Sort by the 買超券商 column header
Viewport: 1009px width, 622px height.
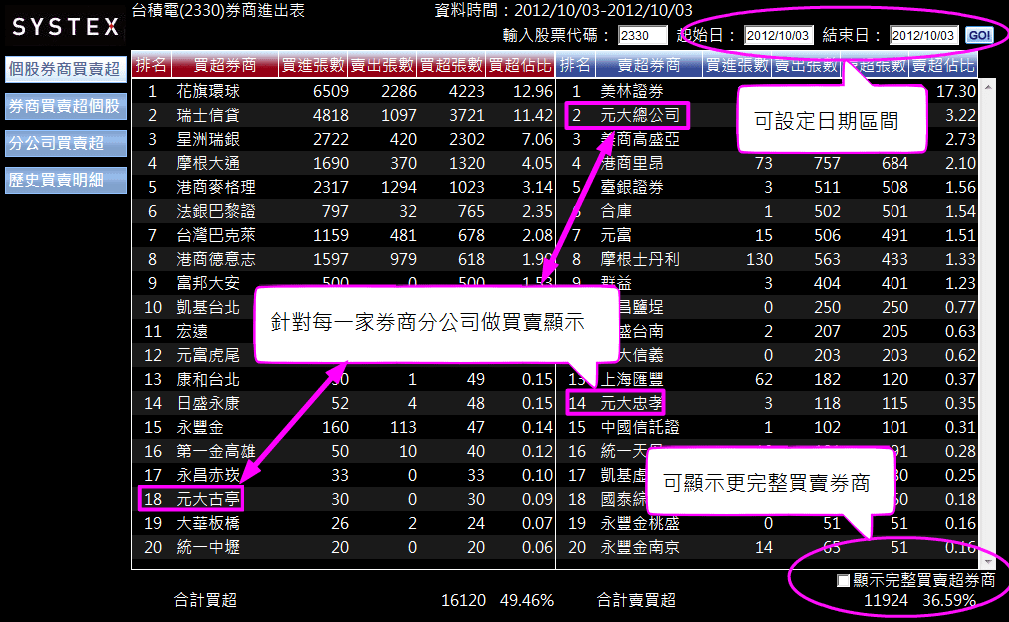(x=224, y=66)
